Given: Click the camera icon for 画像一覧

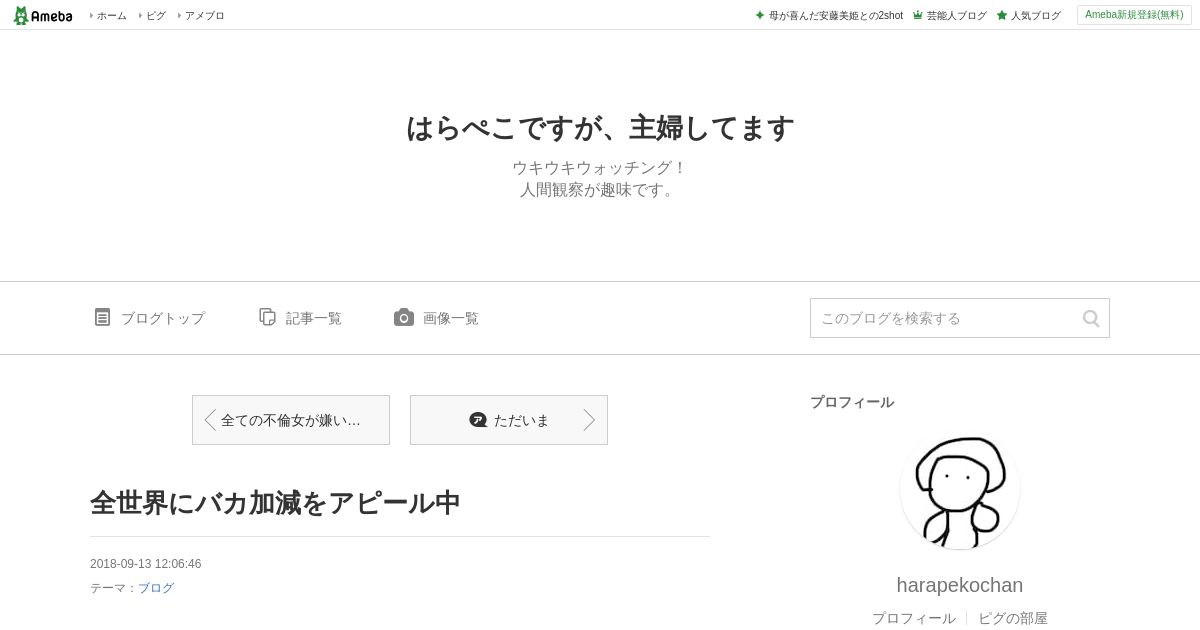Looking at the screenshot, I should [404, 317].
